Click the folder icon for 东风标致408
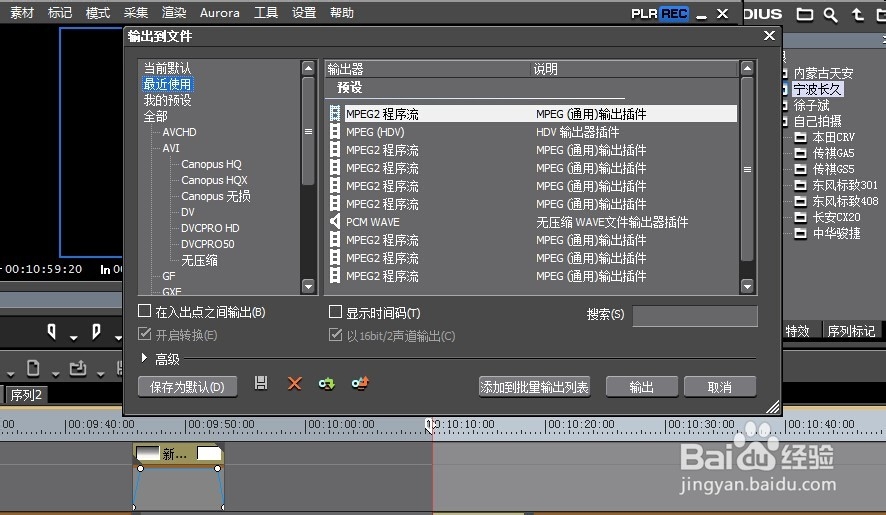The height and width of the screenshot is (515, 886). tap(800, 201)
